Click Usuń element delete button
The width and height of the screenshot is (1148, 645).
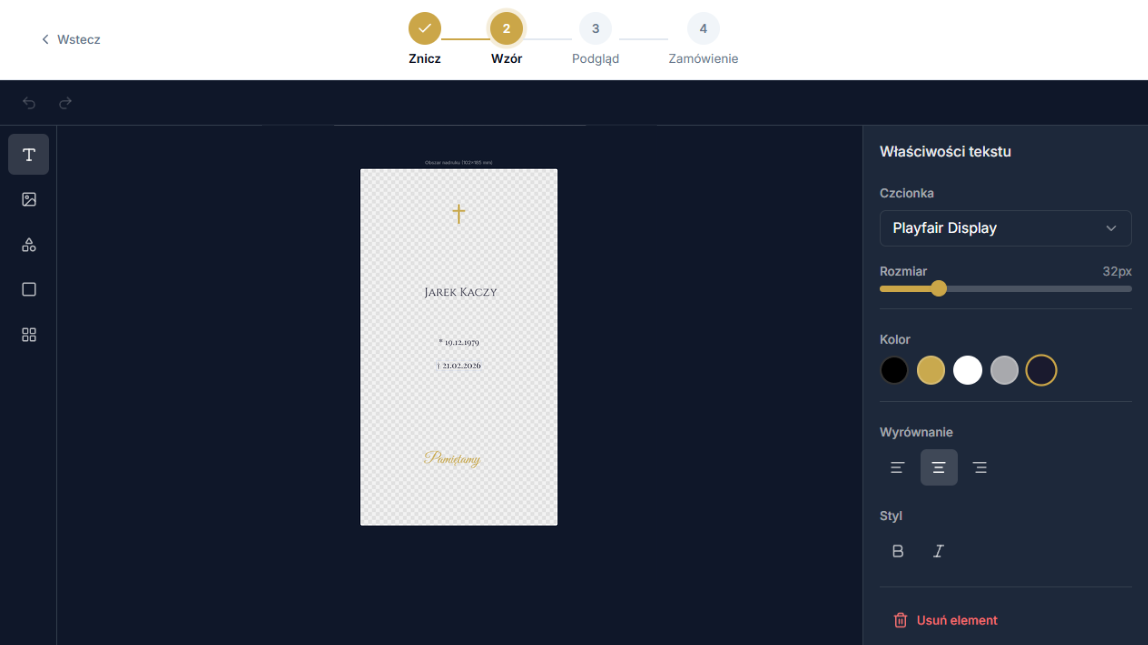pos(945,620)
